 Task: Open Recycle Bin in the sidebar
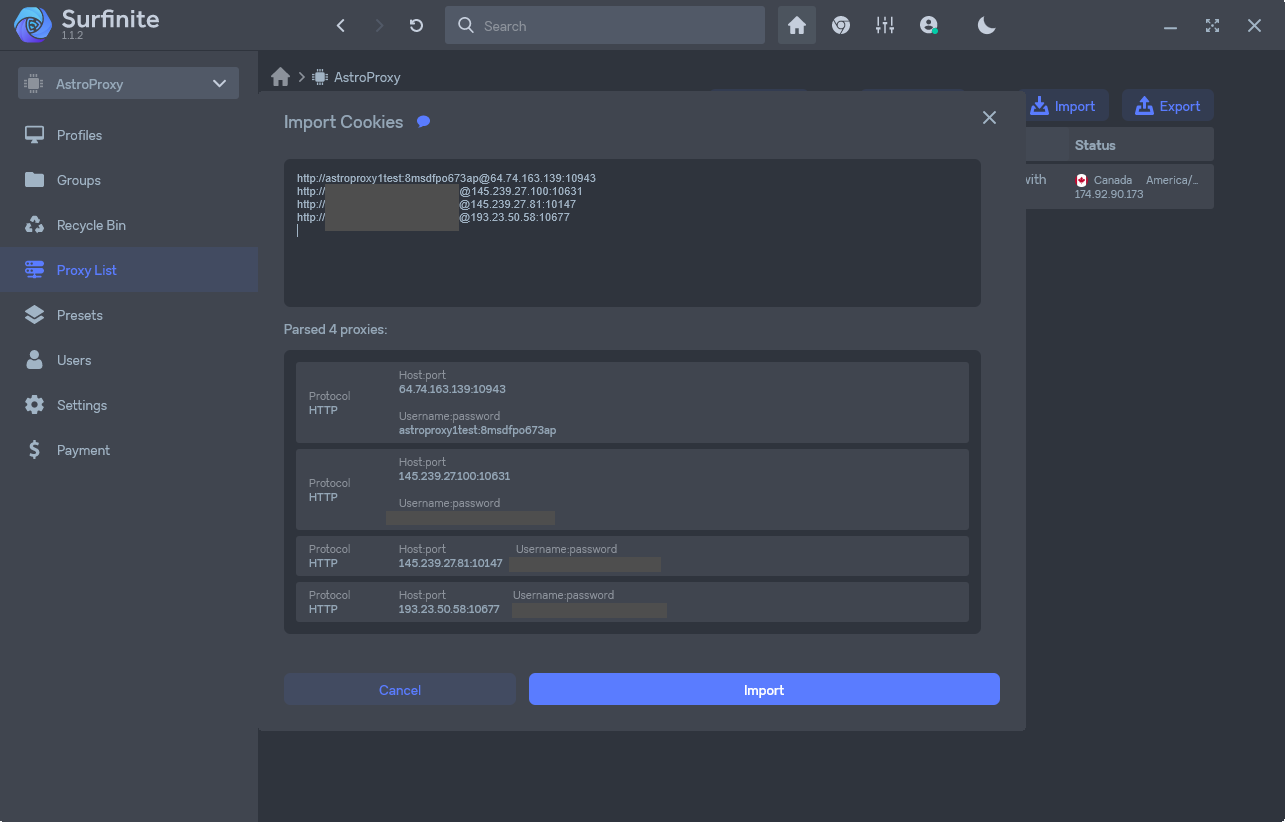pyautogui.click(x=129, y=225)
